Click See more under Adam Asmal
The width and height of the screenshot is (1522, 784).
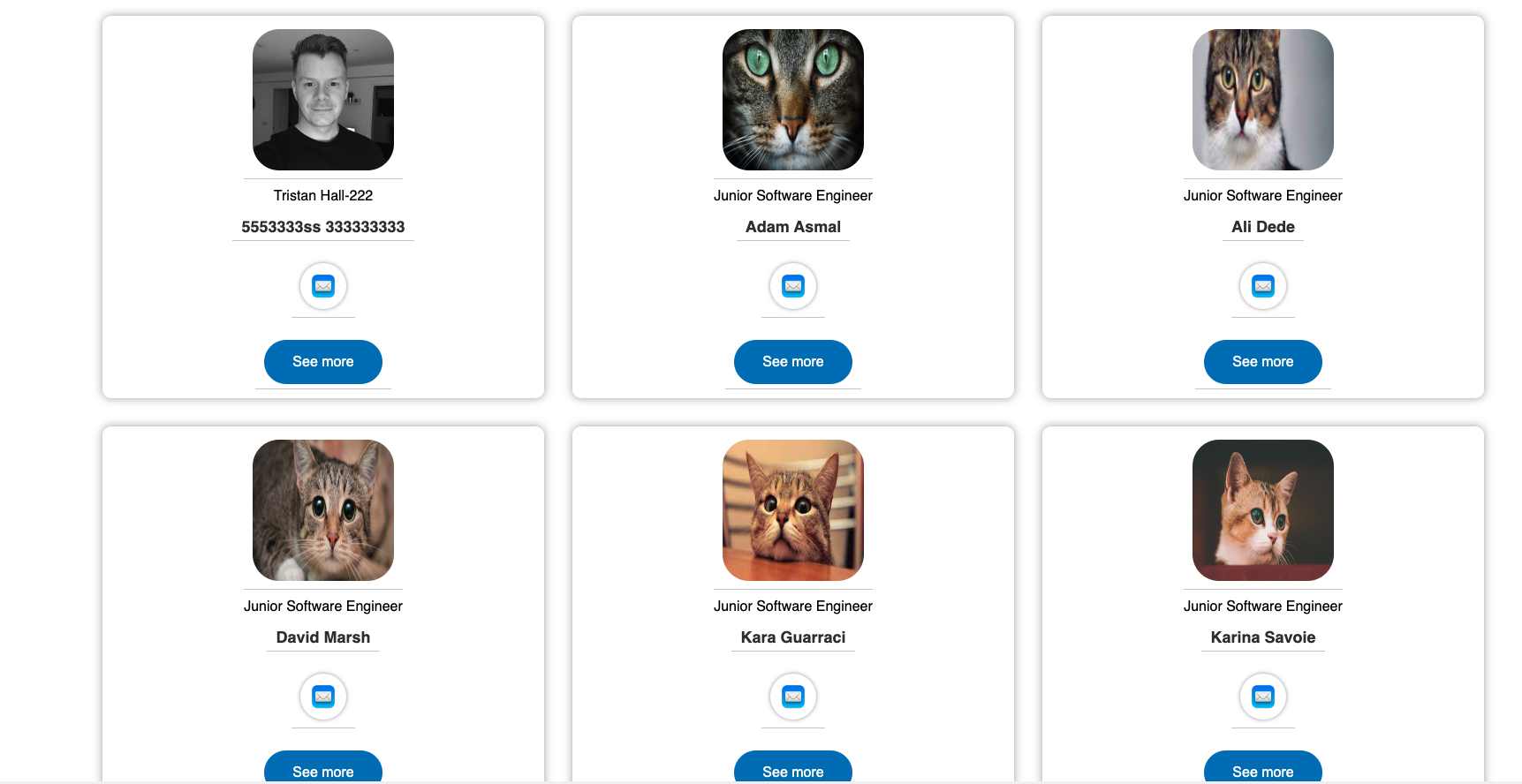[793, 362]
